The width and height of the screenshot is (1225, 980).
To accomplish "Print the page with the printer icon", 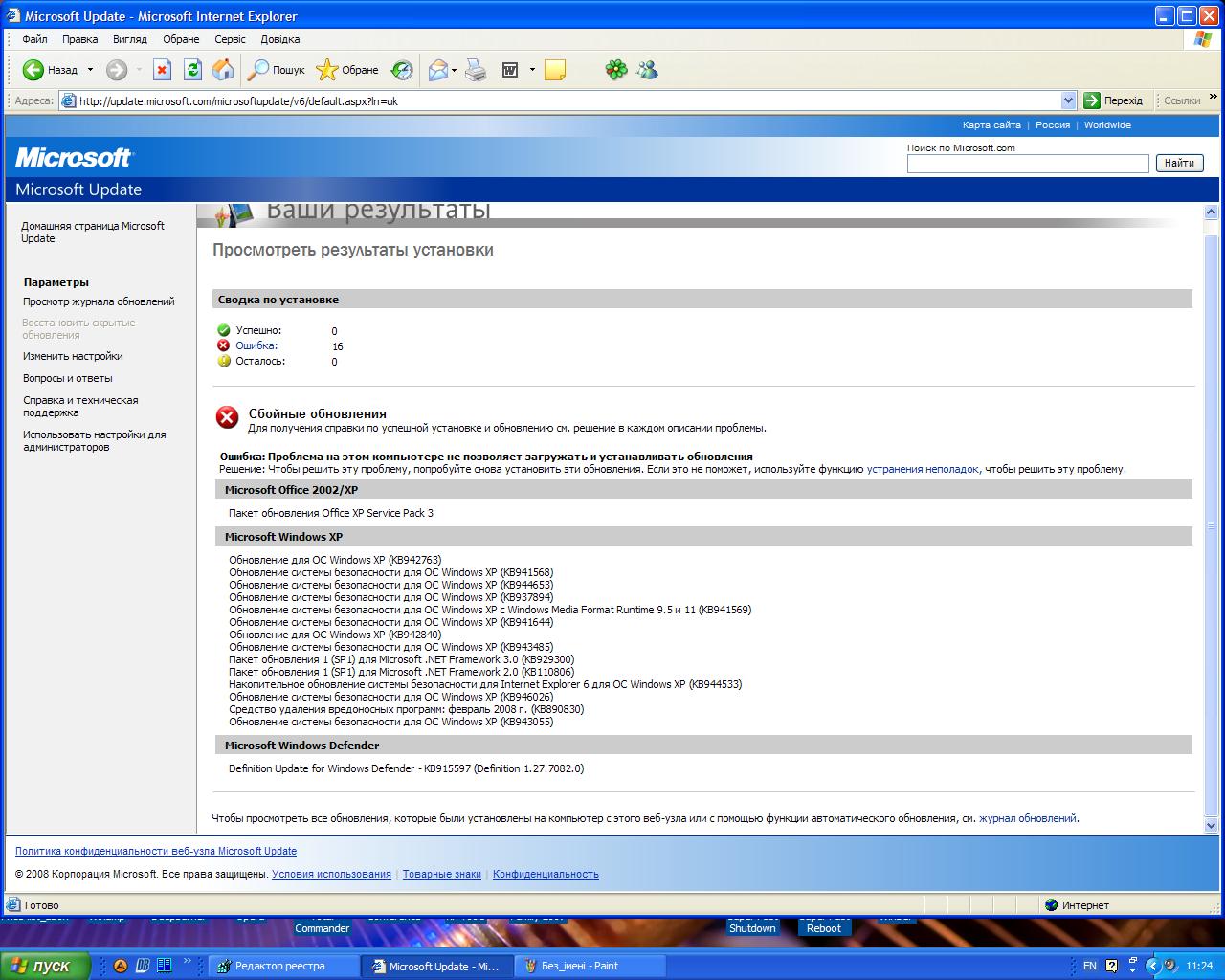I will point(476,70).
